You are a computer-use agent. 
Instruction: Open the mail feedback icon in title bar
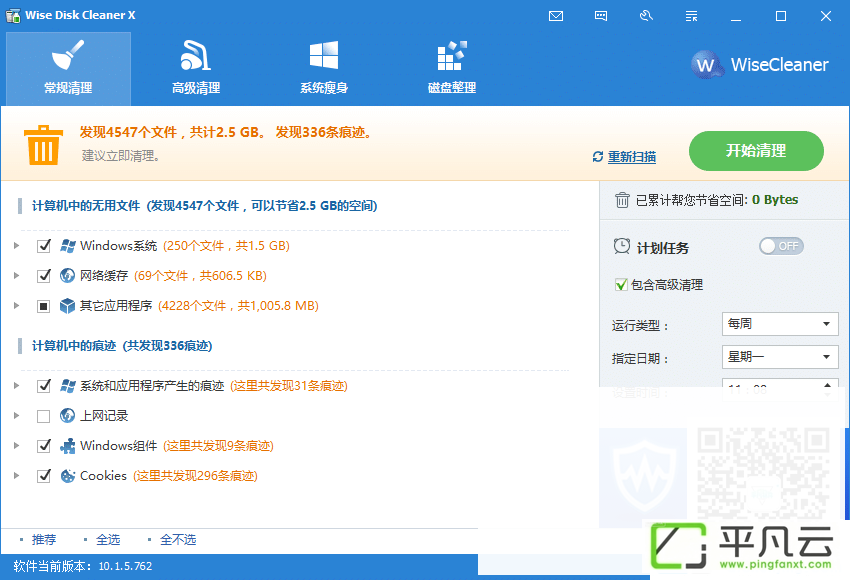coord(556,16)
